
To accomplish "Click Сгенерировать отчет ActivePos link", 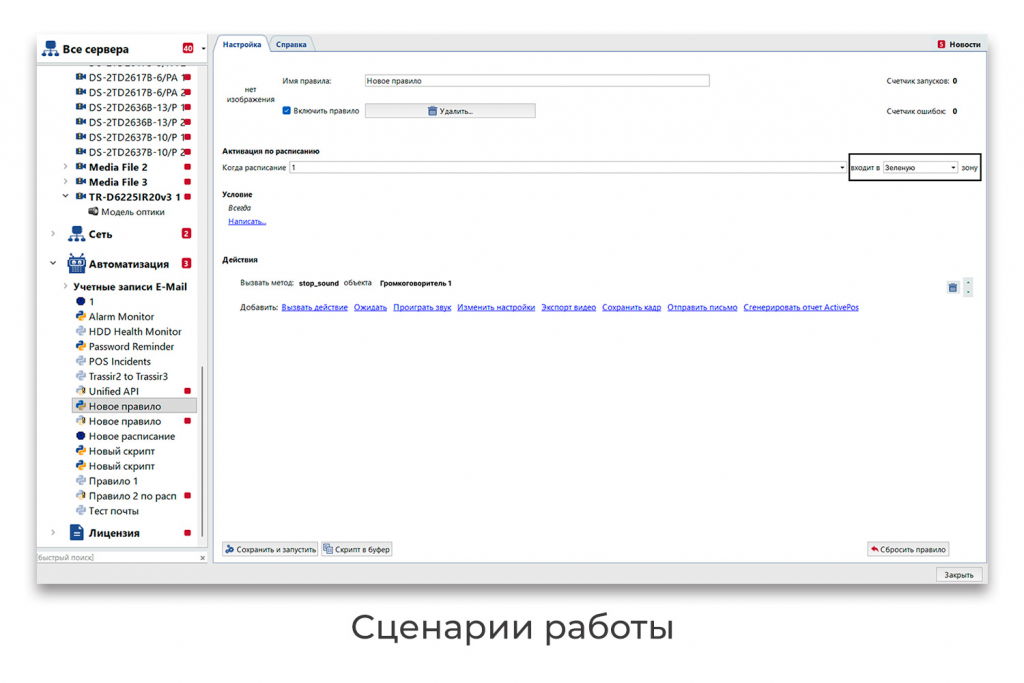I will pos(801,308).
